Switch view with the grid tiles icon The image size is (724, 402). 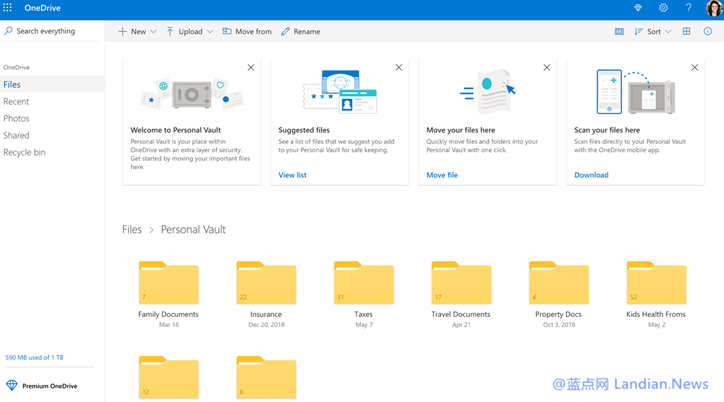687,31
